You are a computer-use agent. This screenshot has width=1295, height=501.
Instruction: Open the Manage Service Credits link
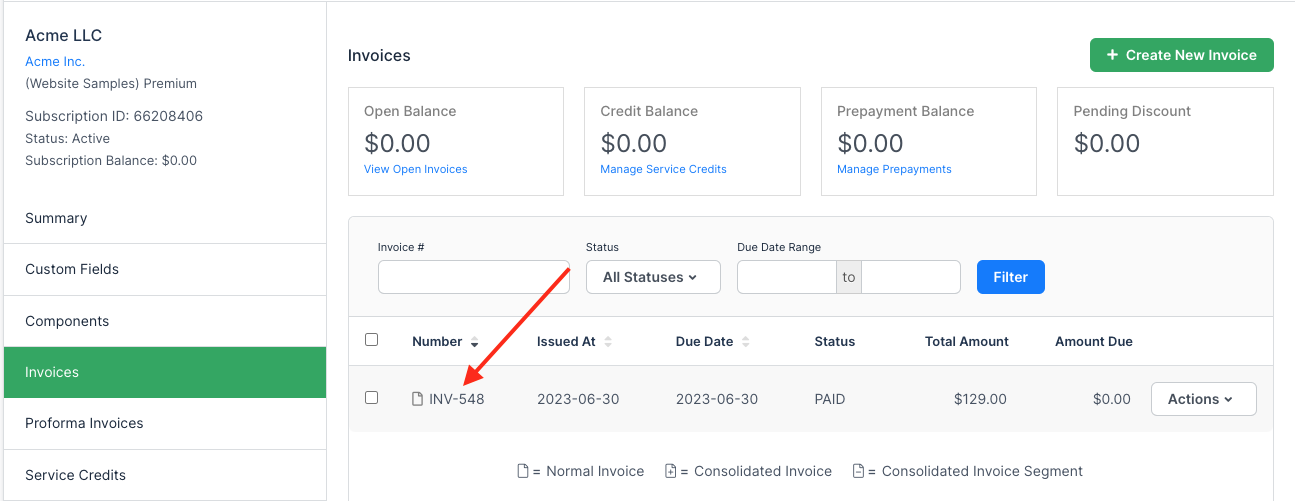click(663, 169)
